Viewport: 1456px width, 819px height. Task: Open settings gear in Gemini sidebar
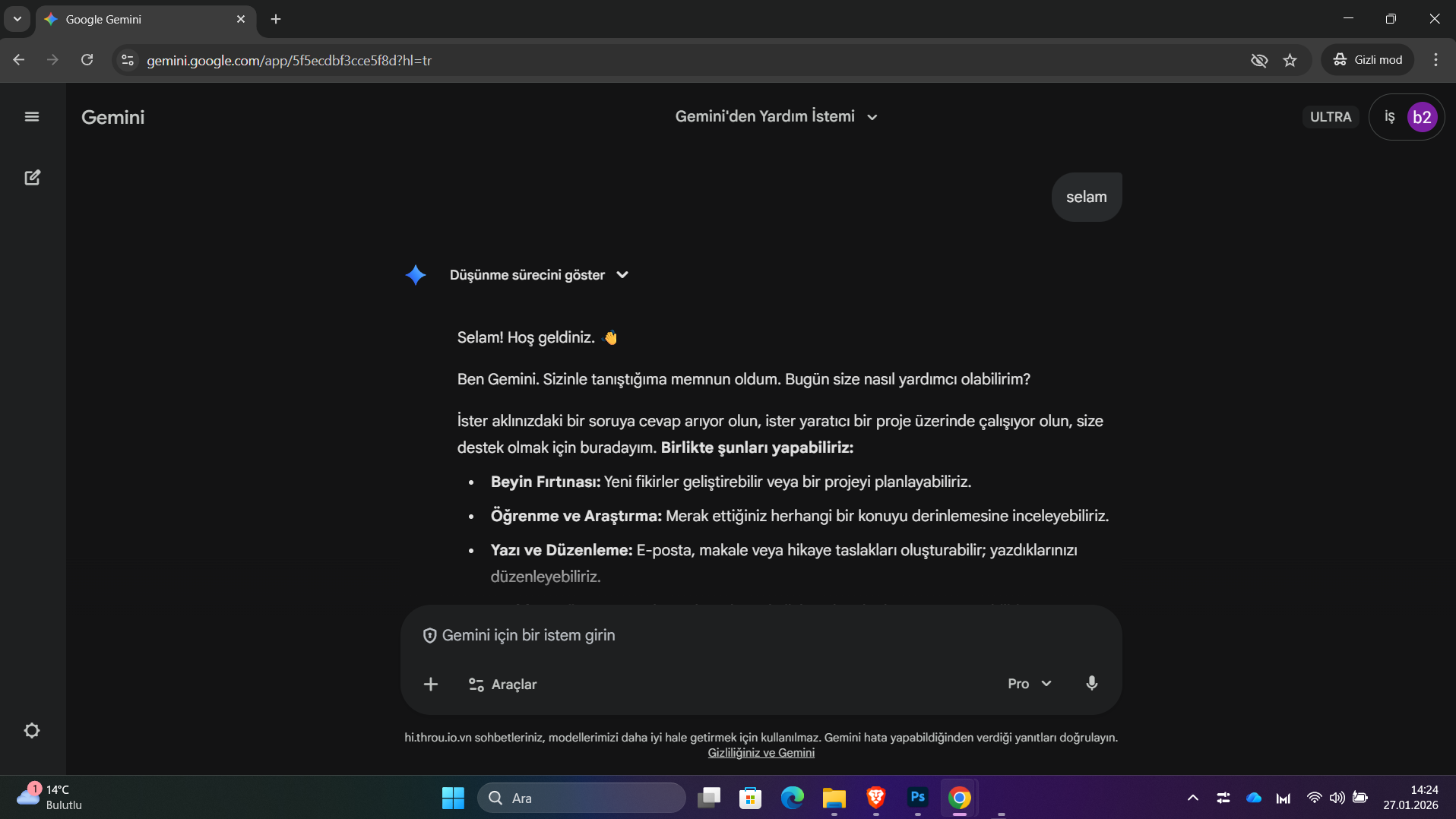pyautogui.click(x=32, y=731)
